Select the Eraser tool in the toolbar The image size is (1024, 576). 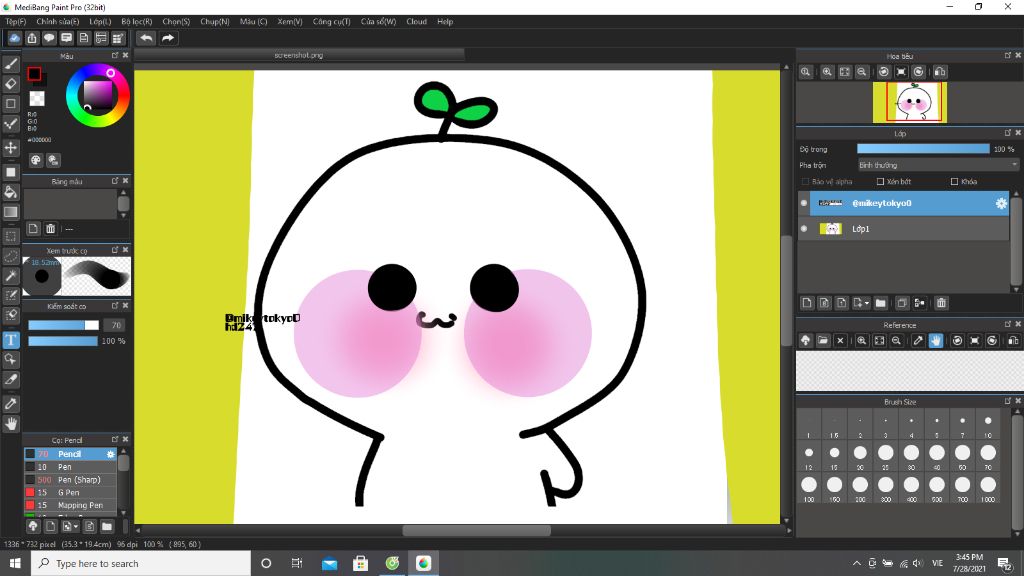click(11, 84)
